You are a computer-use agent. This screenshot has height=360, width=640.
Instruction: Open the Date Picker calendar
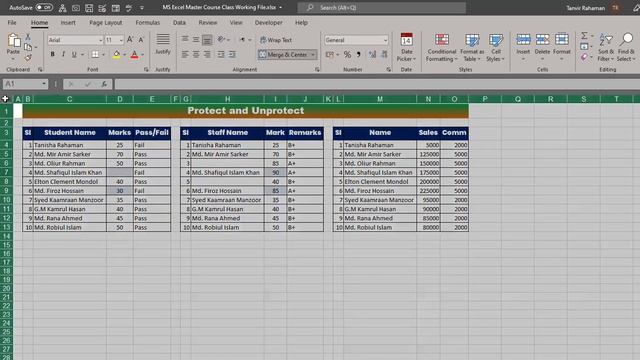tap(406, 47)
